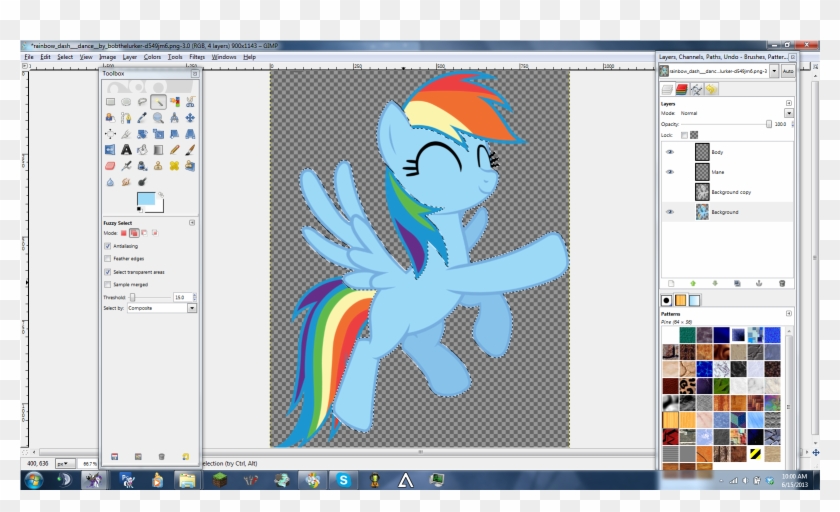Select the Fuzzy Select wand tool
The image size is (840, 512).
tap(158, 102)
